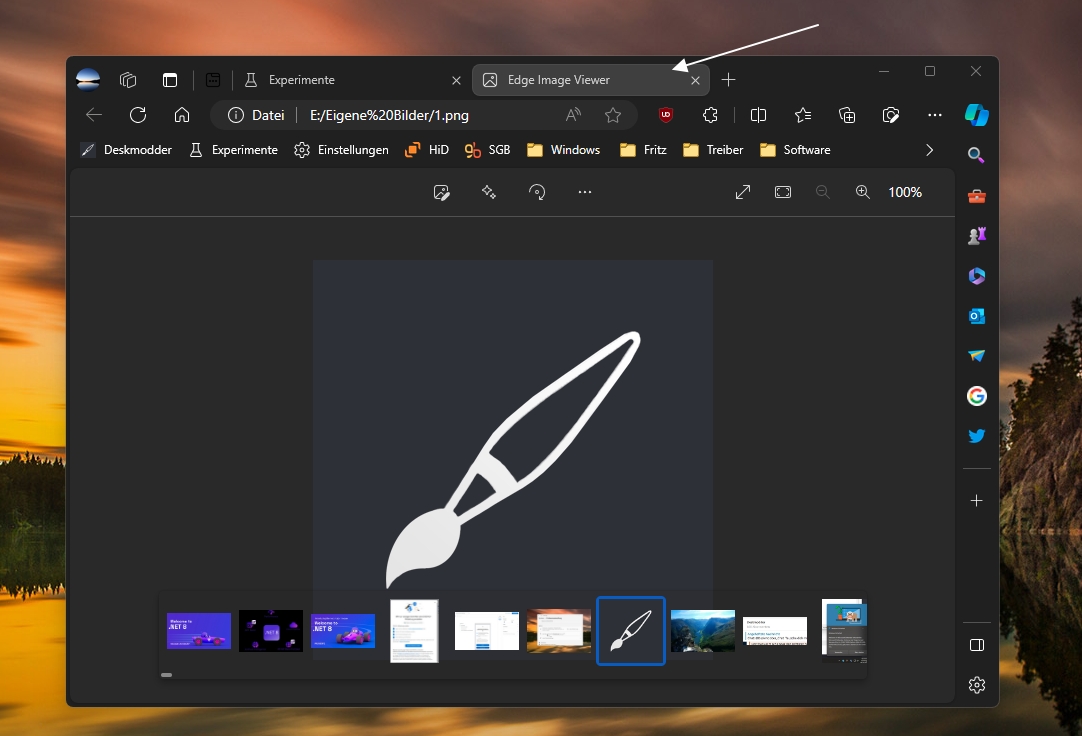1082x736 pixels.
Task: Open the Outlook sidebar app
Action: [976, 316]
